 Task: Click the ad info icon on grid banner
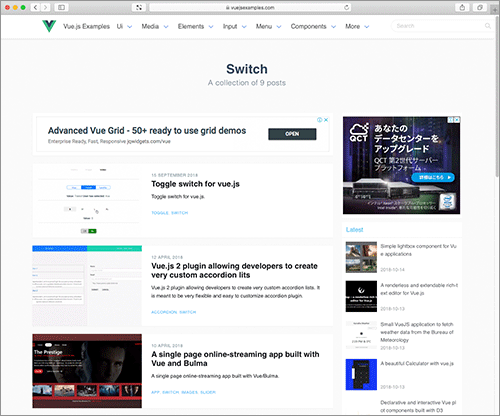pos(320,120)
